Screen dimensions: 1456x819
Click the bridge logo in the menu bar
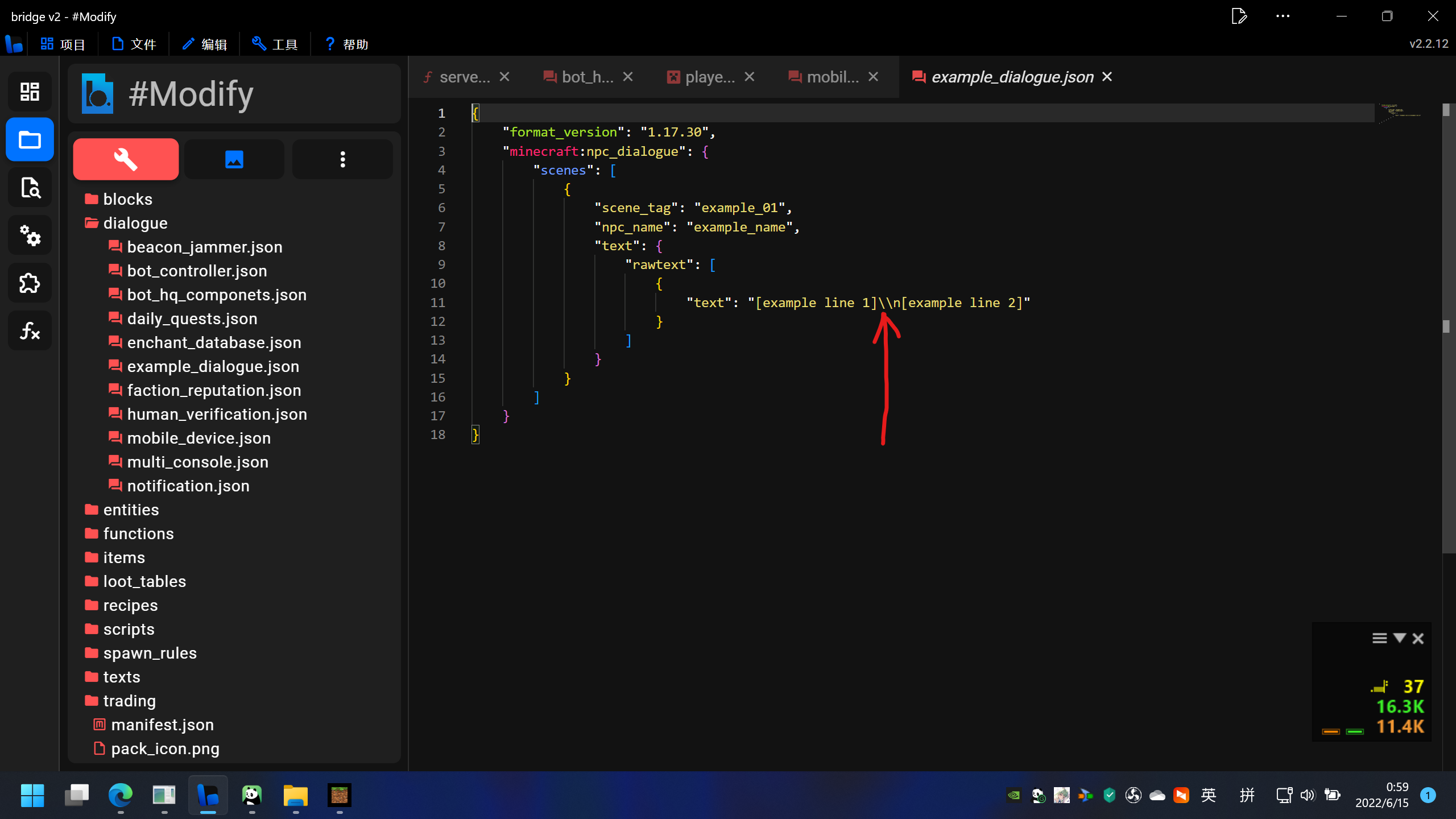14,44
